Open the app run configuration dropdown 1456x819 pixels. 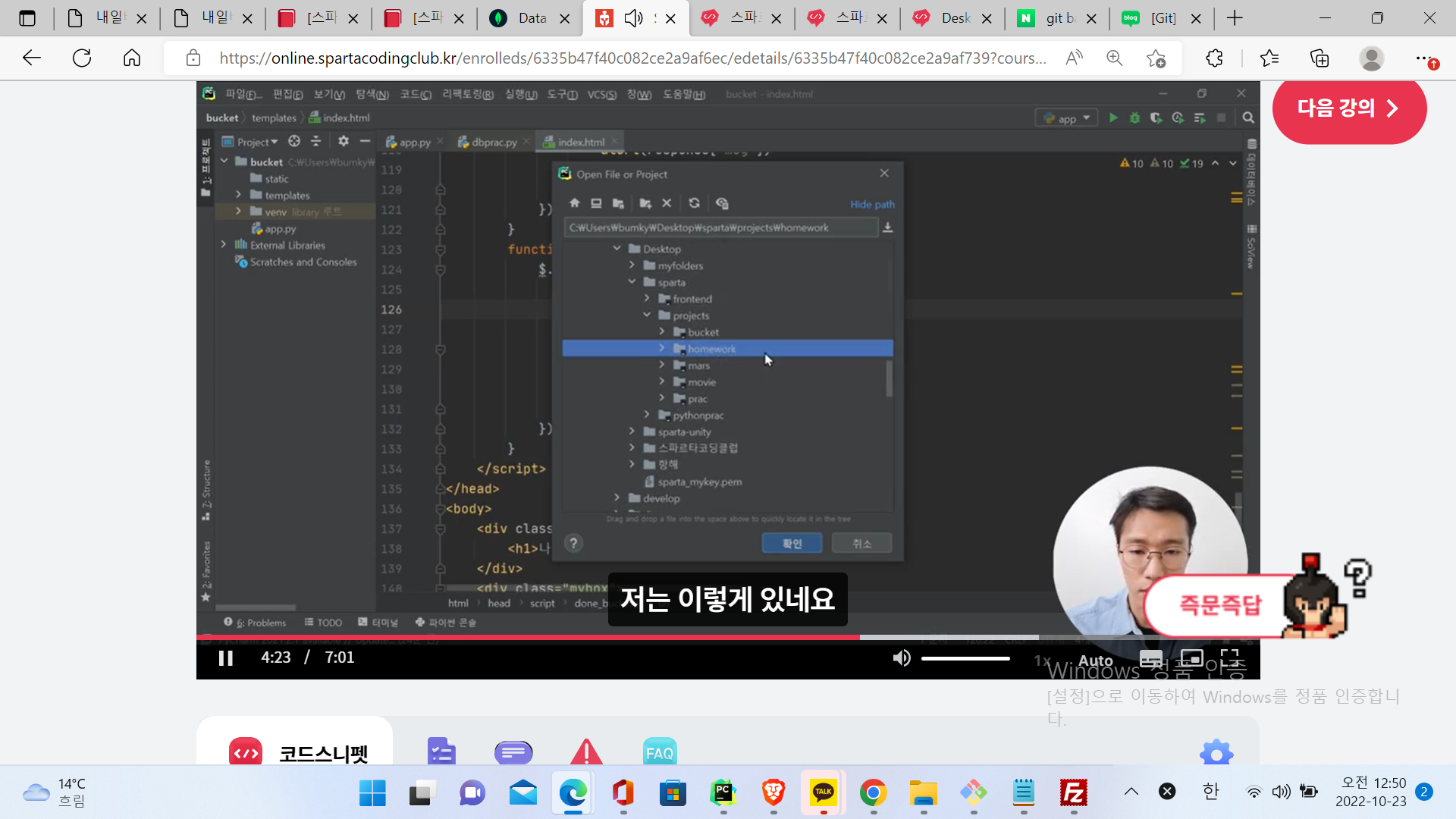(x=1068, y=118)
